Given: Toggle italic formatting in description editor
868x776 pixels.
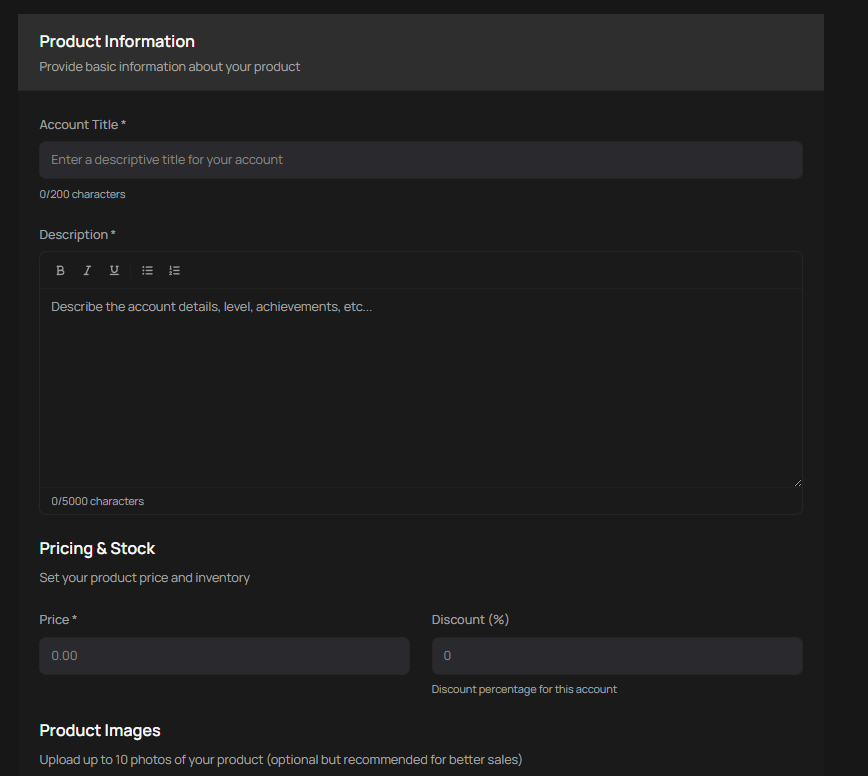Looking at the screenshot, I should point(87,271).
